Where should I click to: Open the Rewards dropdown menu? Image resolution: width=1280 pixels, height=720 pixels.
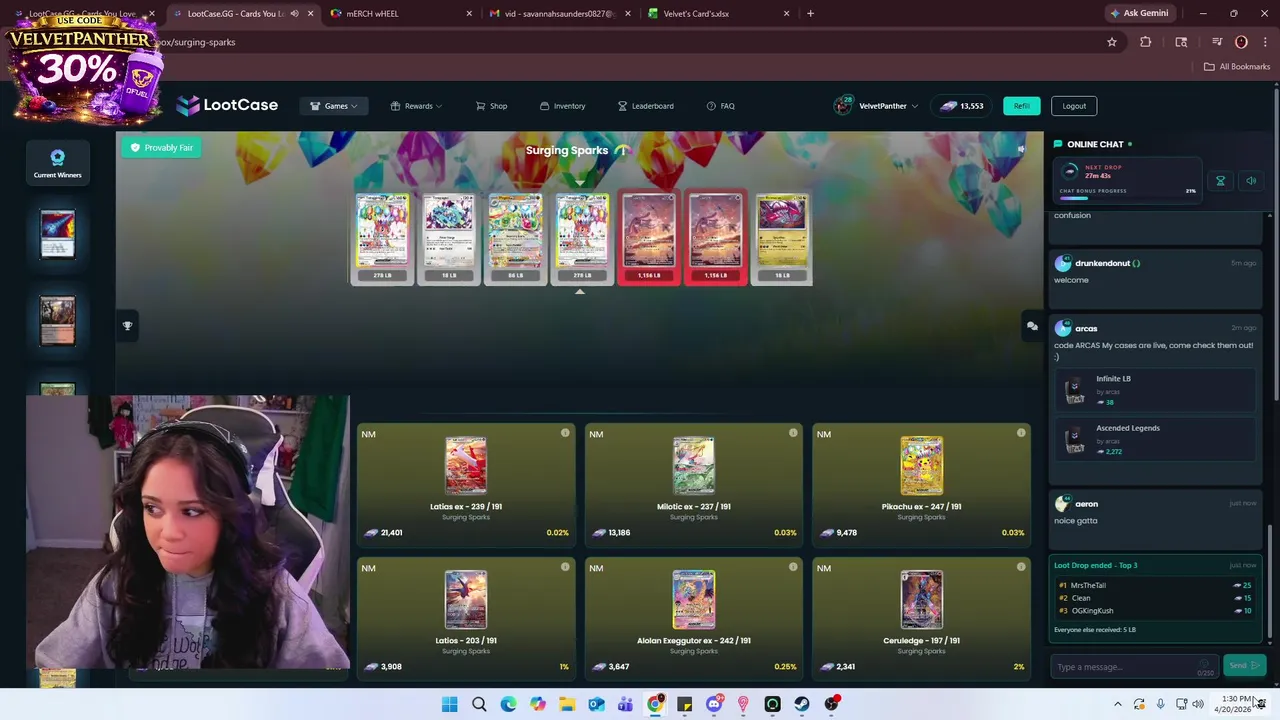point(416,106)
